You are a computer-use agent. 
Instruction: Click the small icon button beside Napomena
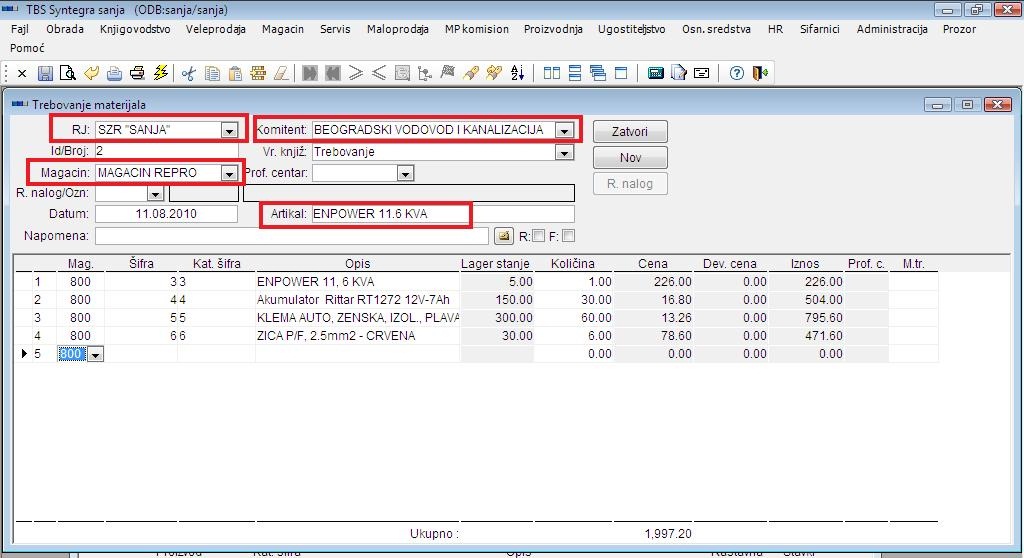(x=503, y=236)
